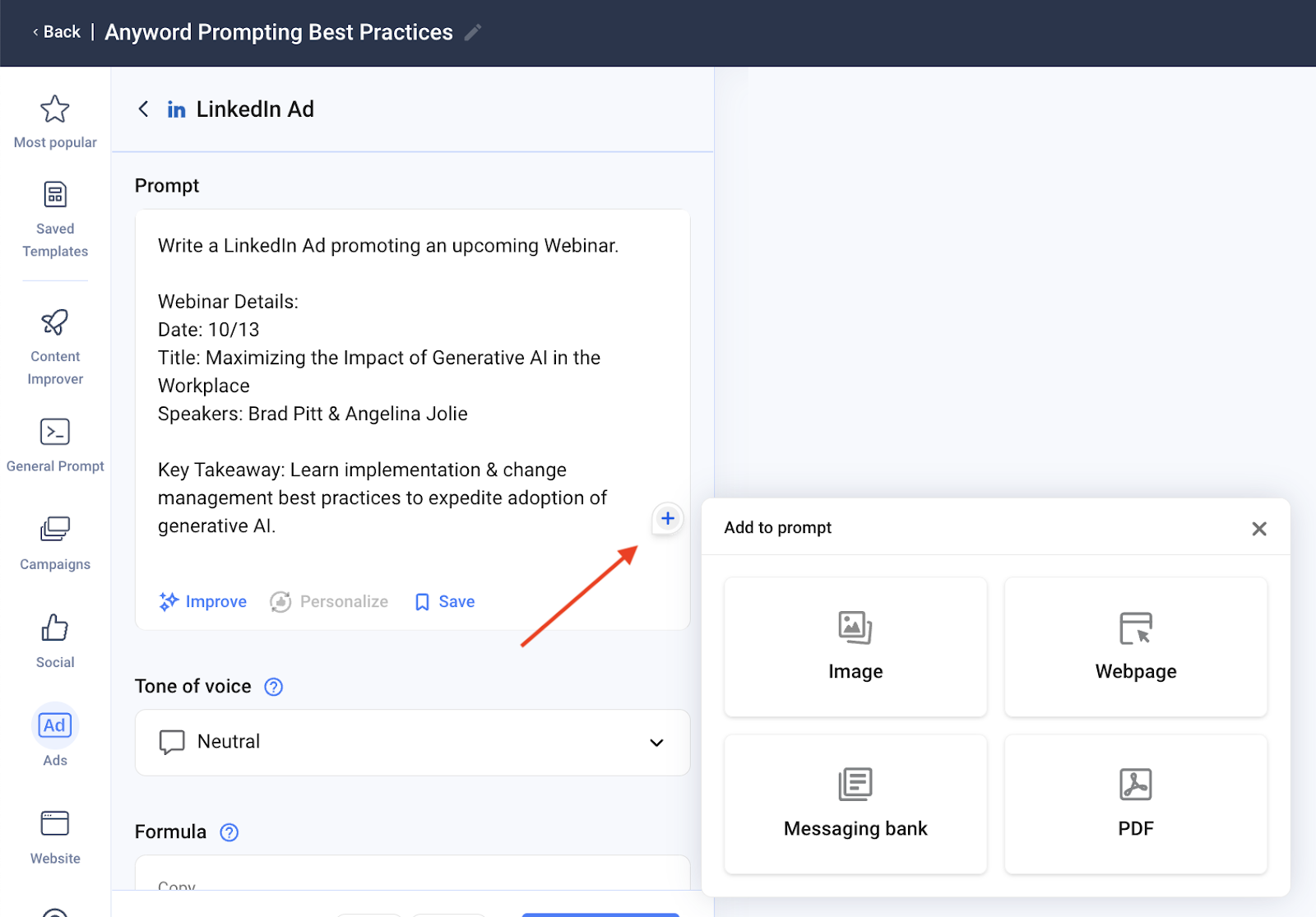The height and width of the screenshot is (917, 1316).
Task: Select General Prompt in sidebar
Action: 55,445
